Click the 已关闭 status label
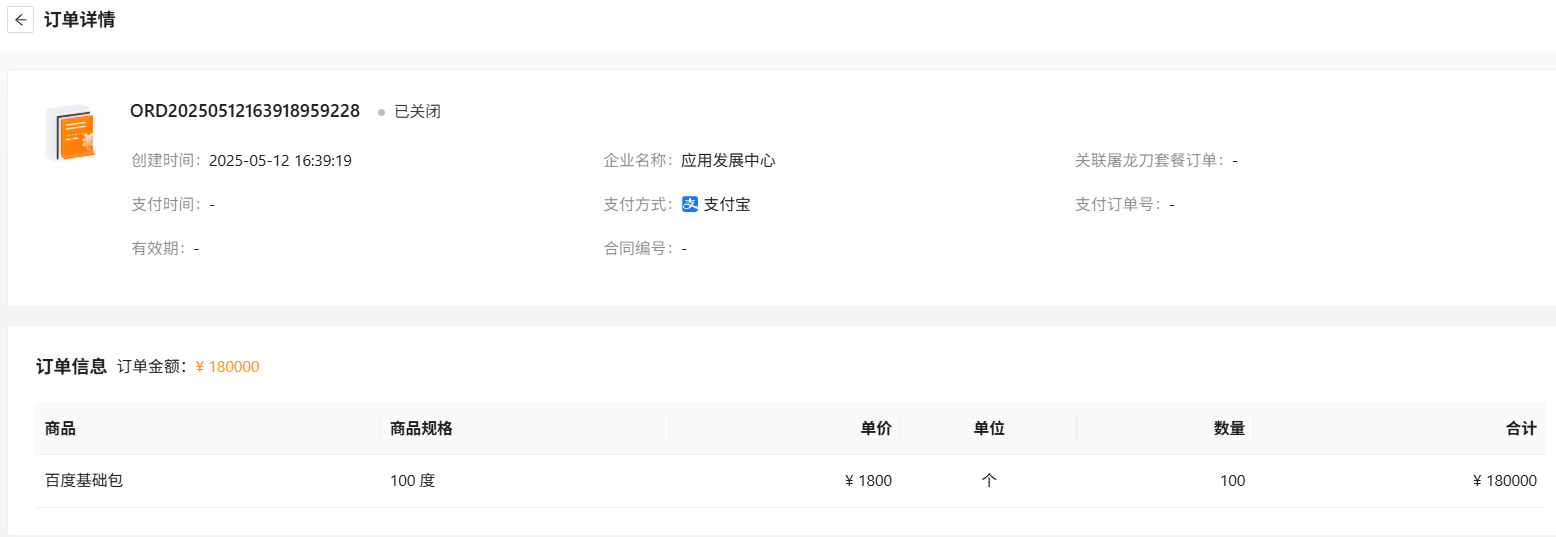The width and height of the screenshot is (1556, 537). tap(417, 112)
